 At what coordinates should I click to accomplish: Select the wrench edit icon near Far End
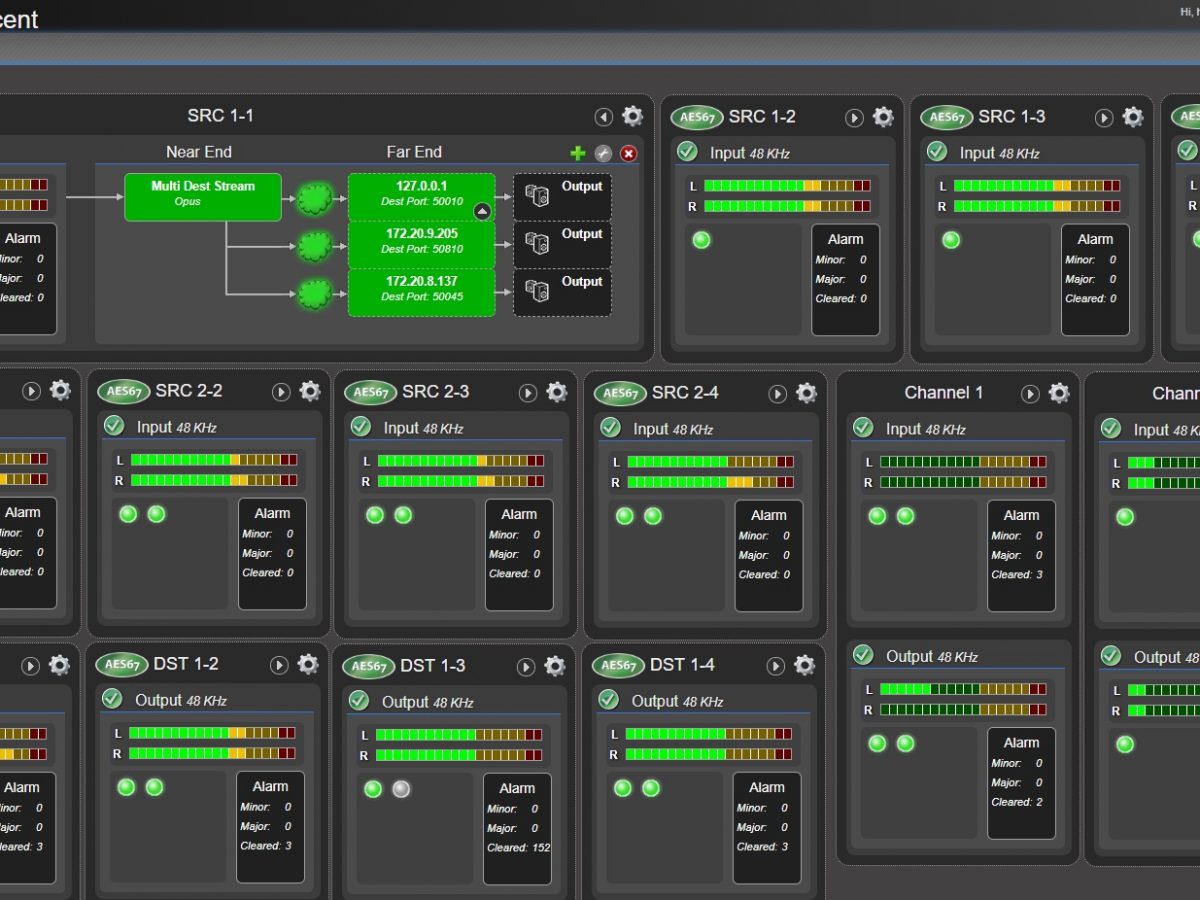[603, 153]
